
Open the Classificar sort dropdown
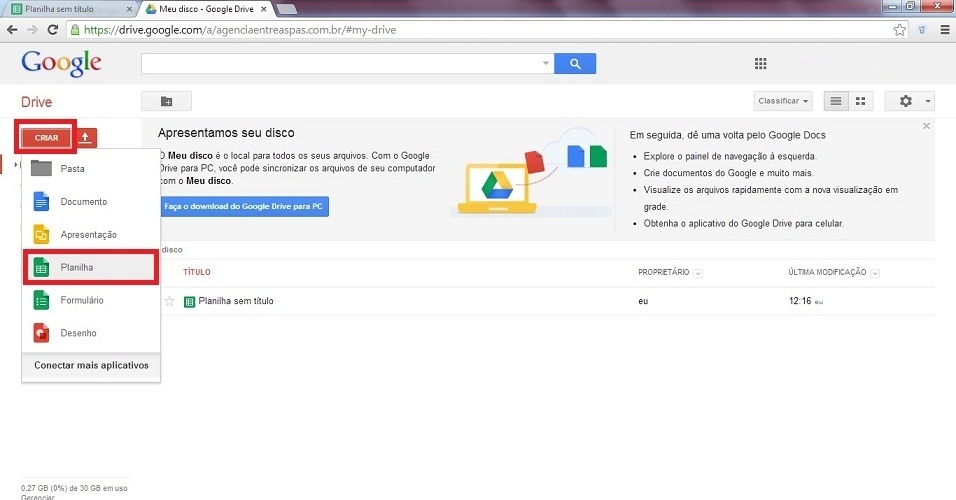click(783, 101)
